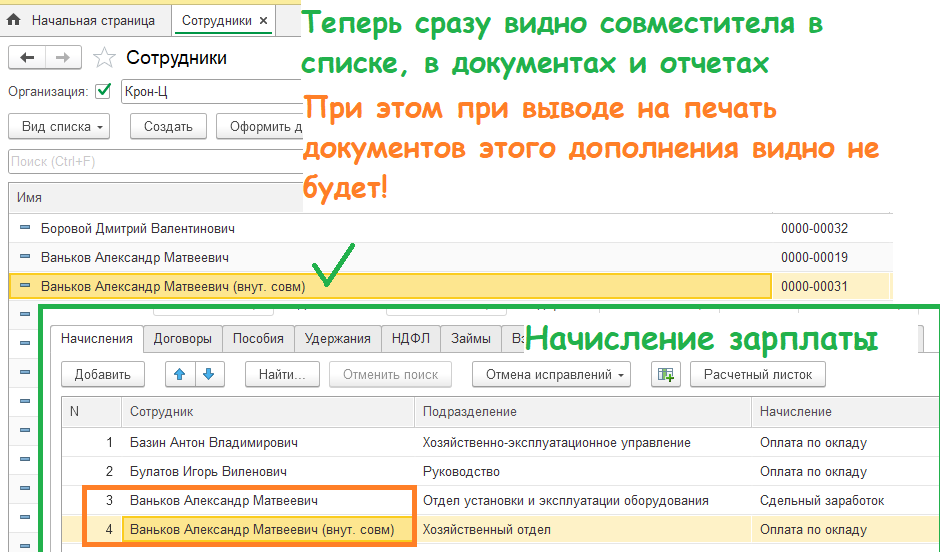Open the home icon on Начальная страница tab
Screen dimensions: 940x552
pyautogui.click(x=14, y=20)
